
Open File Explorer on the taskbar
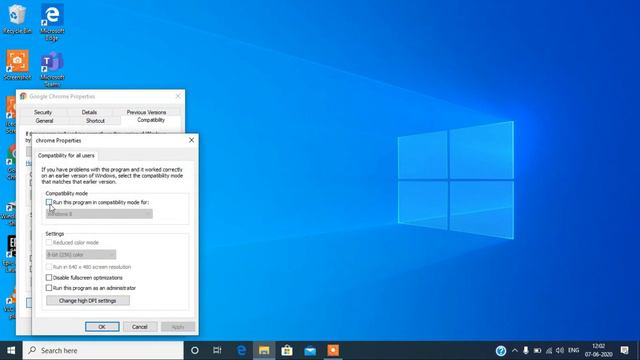pyautogui.click(x=264, y=351)
